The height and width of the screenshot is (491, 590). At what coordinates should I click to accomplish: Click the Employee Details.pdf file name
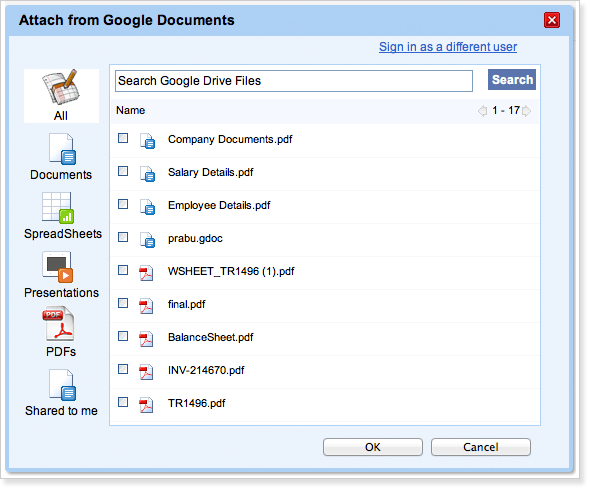[219, 205]
